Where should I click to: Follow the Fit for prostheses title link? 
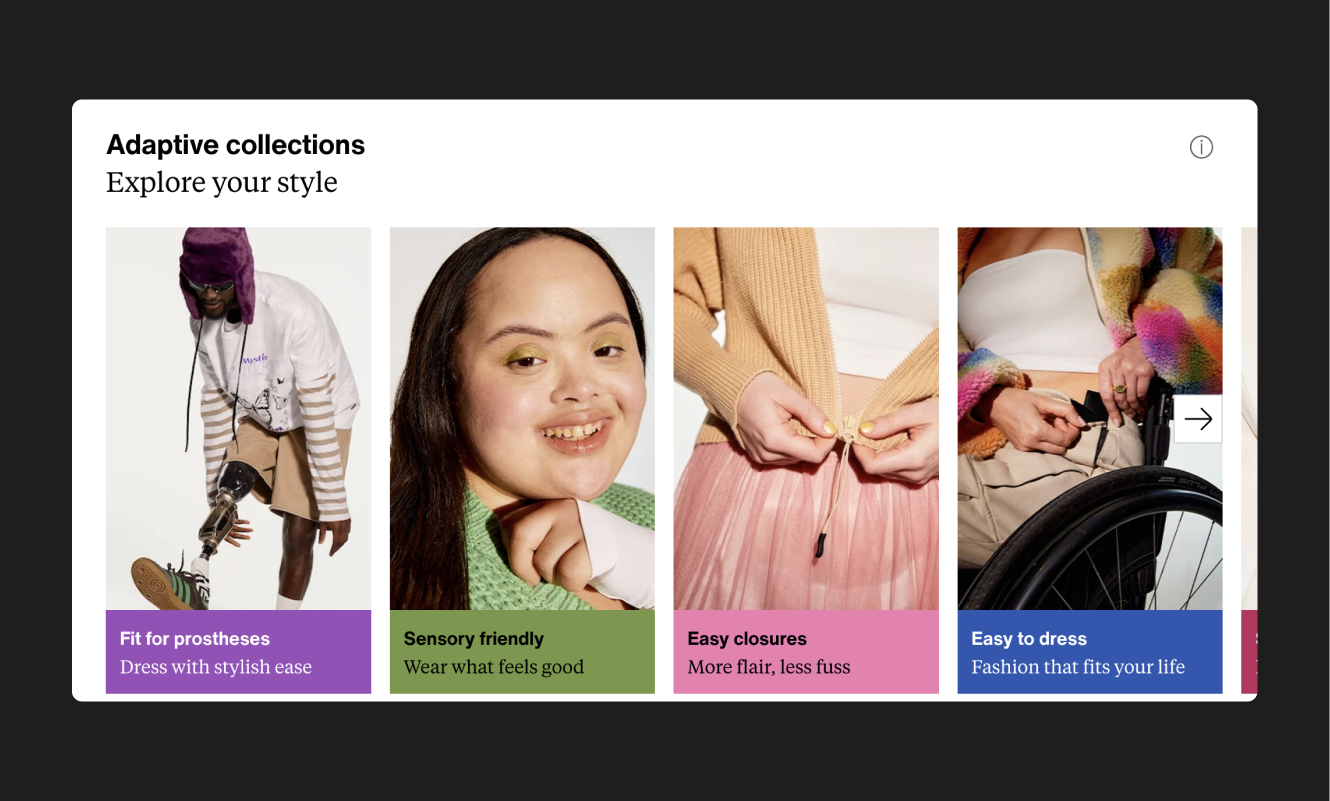195,639
